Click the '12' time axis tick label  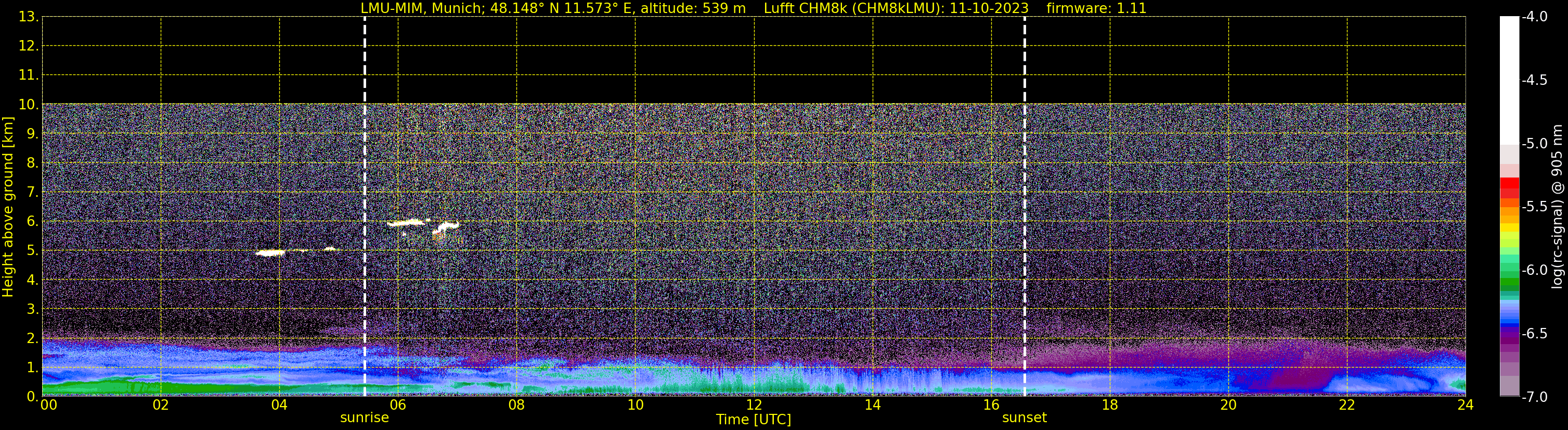coord(754,405)
